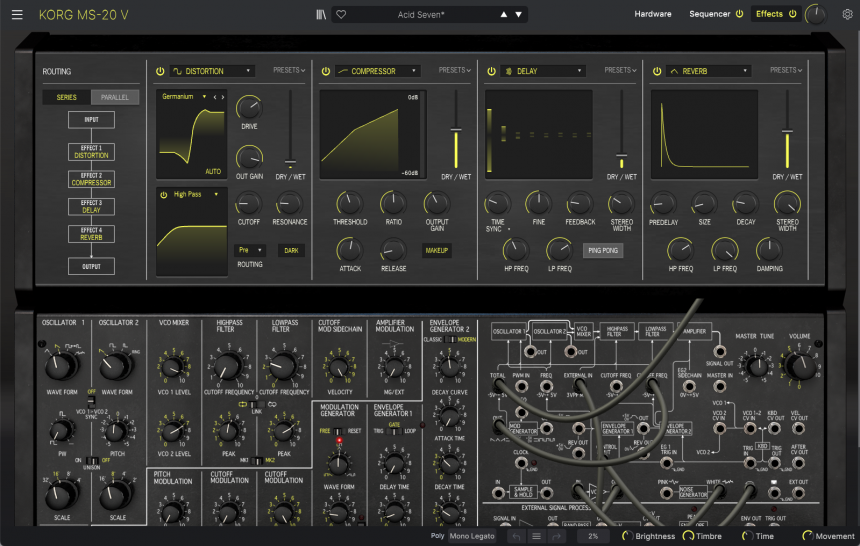Viewport: 860px width, 546px height.
Task: Click the compressor RATIO knob
Action: (393, 204)
